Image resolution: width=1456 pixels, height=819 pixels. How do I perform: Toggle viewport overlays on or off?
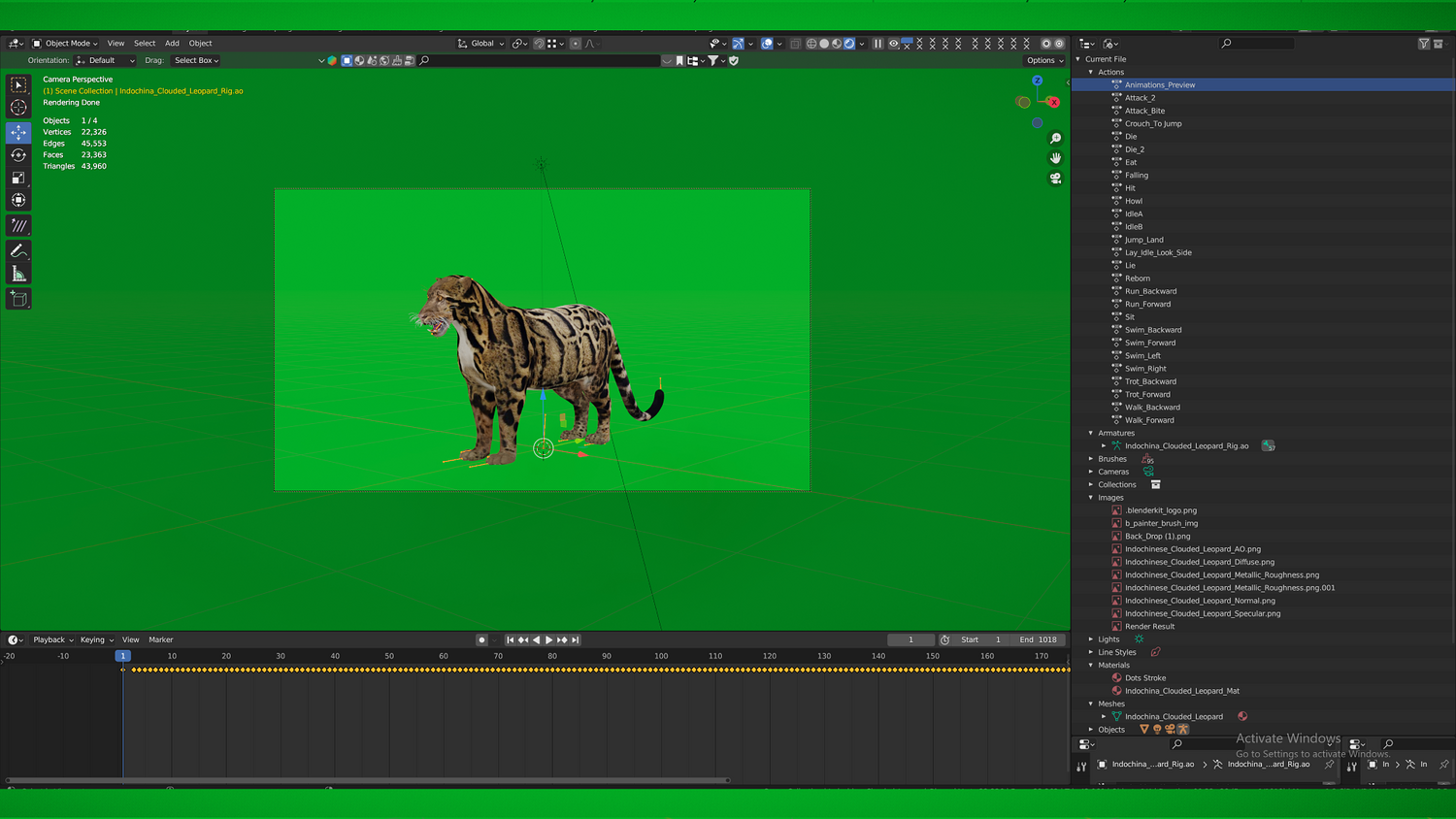[x=767, y=44]
